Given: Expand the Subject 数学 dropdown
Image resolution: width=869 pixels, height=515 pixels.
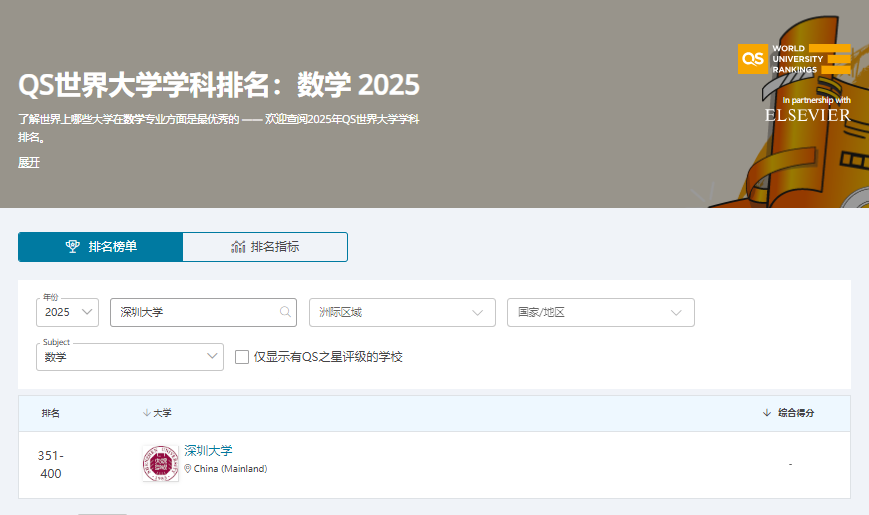Looking at the screenshot, I should pos(130,357).
